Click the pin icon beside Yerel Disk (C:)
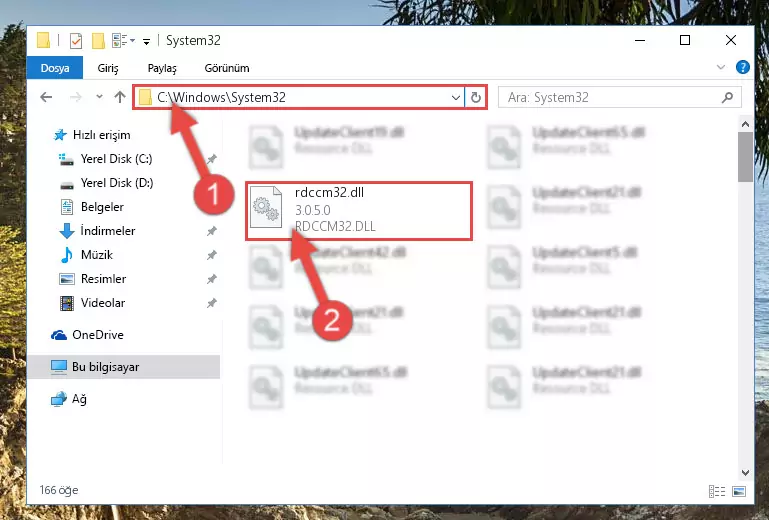This screenshot has width=769, height=520. 211,159
